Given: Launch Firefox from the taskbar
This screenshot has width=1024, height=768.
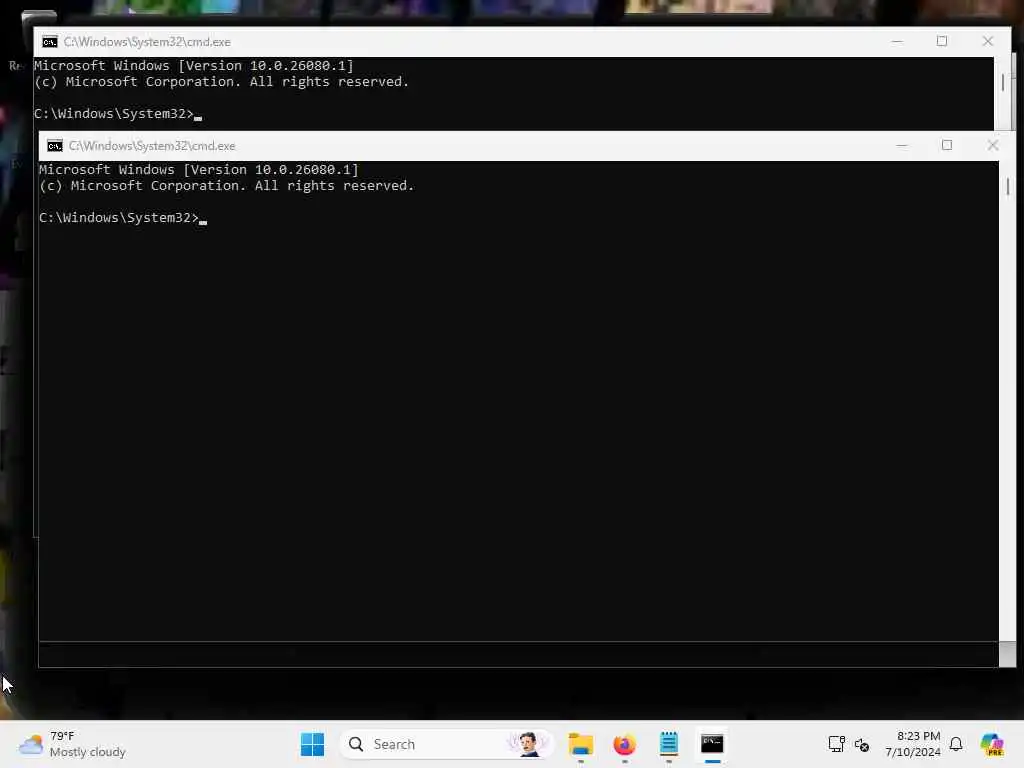Looking at the screenshot, I should [624, 744].
